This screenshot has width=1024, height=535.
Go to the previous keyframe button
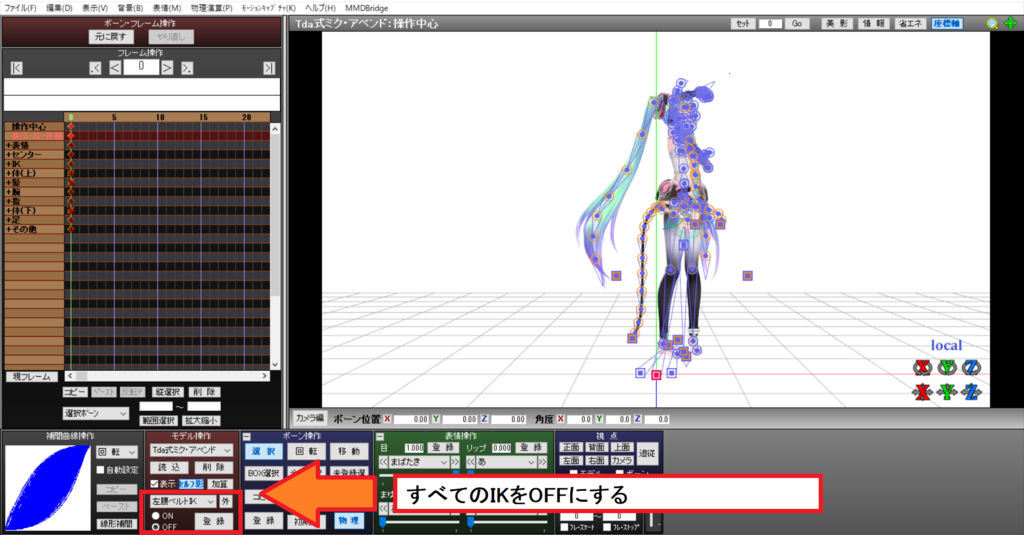tap(95, 68)
